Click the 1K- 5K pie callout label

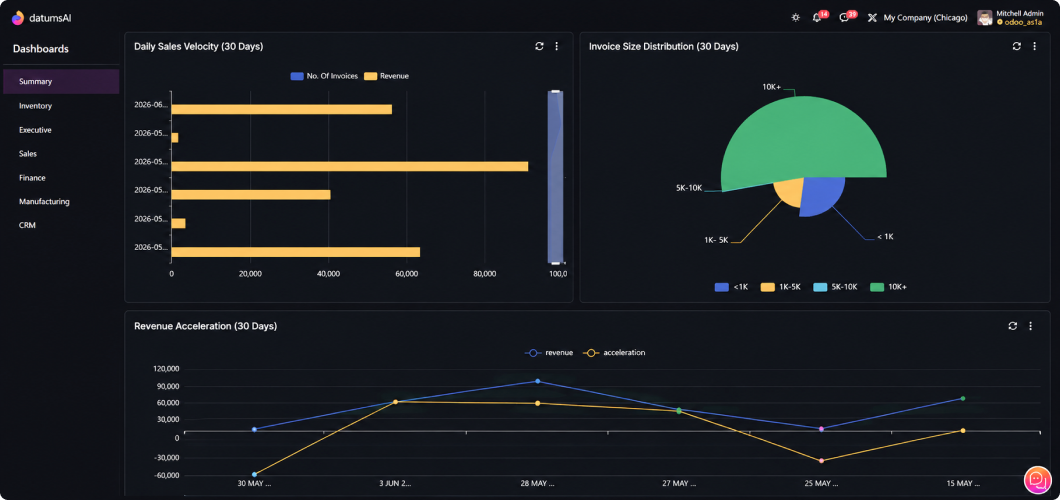716,240
